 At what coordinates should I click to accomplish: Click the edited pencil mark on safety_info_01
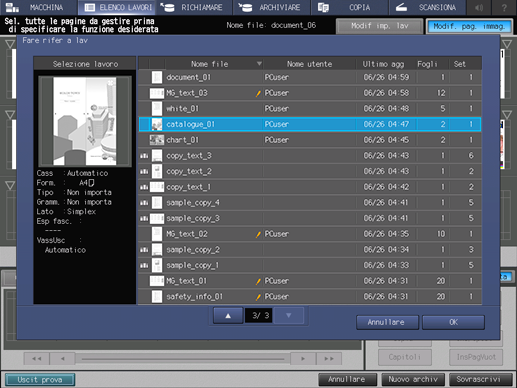[x=258, y=297]
